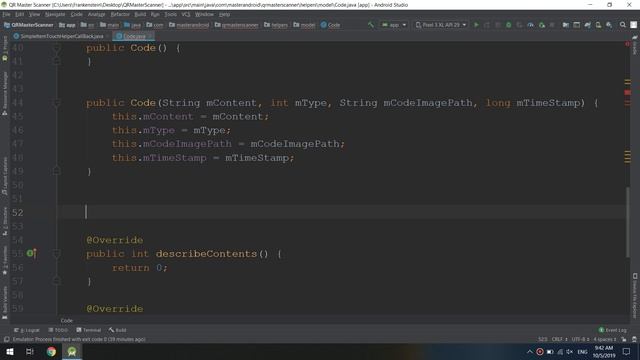The width and height of the screenshot is (640, 360).
Task: Open Task View on taskbar
Action: pos(30,351)
